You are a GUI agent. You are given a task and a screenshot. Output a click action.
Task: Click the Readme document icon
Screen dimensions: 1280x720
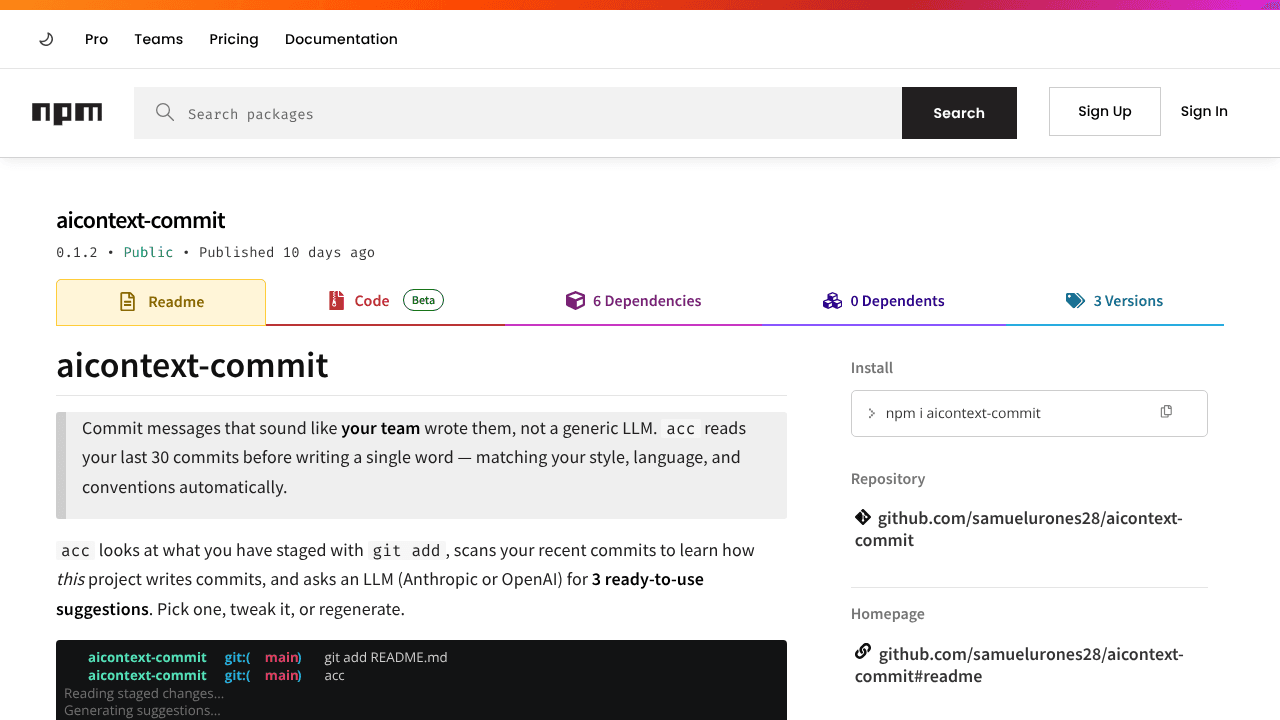pyautogui.click(x=127, y=301)
